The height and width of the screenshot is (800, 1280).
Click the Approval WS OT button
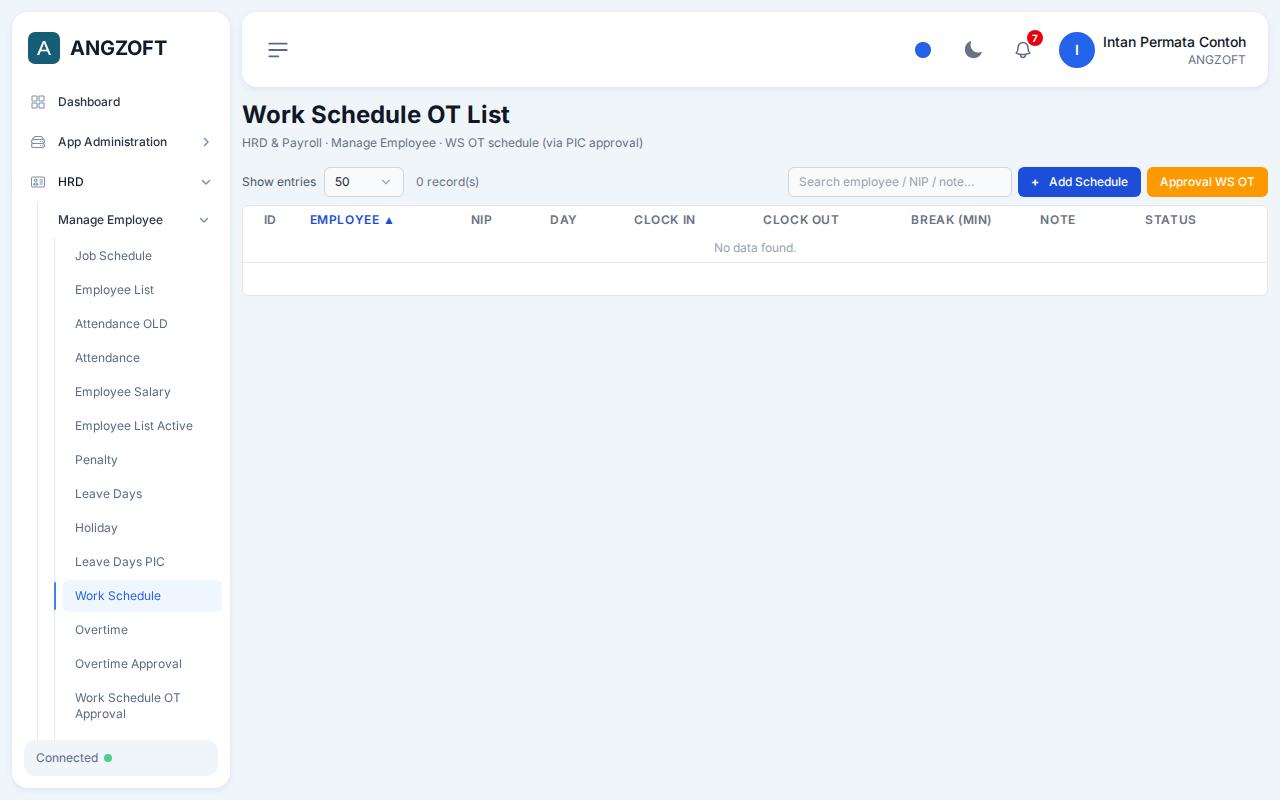(x=1207, y=182)
